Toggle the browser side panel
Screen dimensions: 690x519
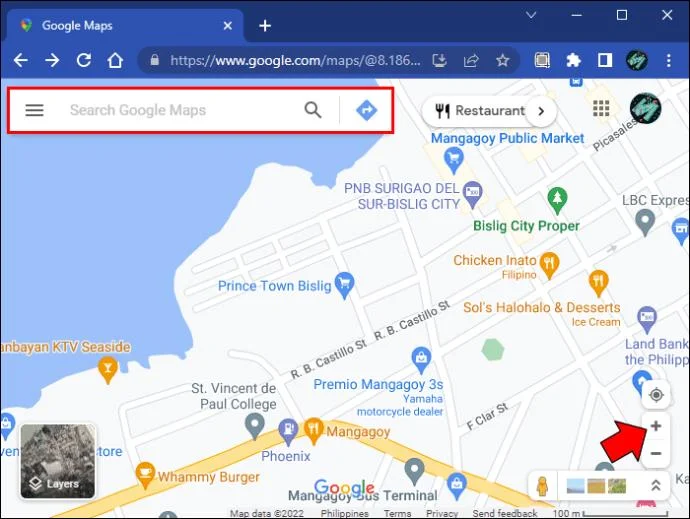tap(605, 60)
